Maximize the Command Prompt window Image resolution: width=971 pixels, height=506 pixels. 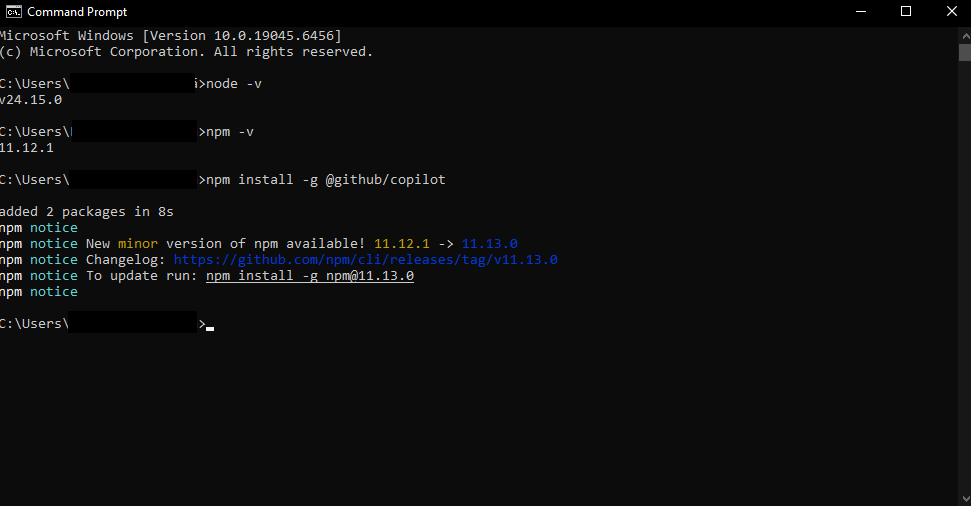point(906,11)
